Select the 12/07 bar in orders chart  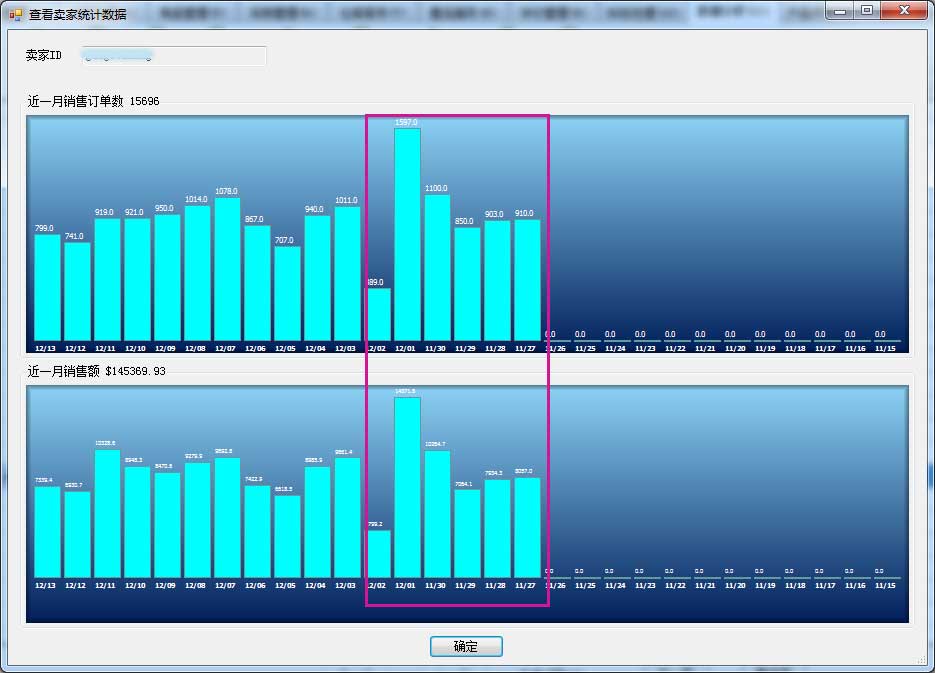227,269
